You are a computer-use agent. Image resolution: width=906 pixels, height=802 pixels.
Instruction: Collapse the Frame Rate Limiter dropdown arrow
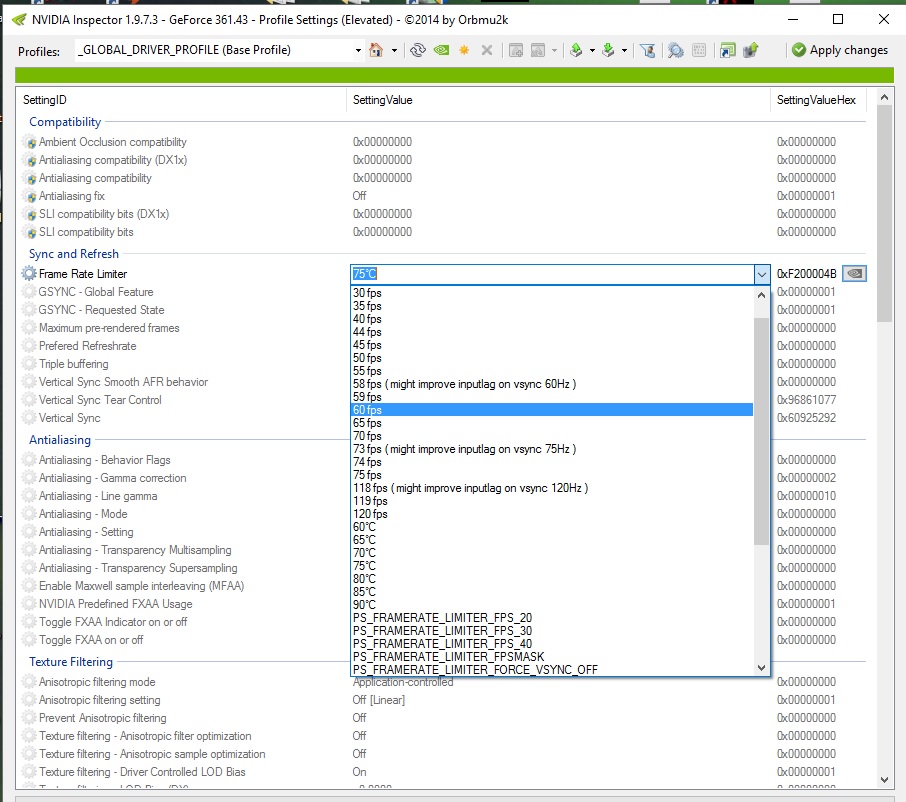760,274
